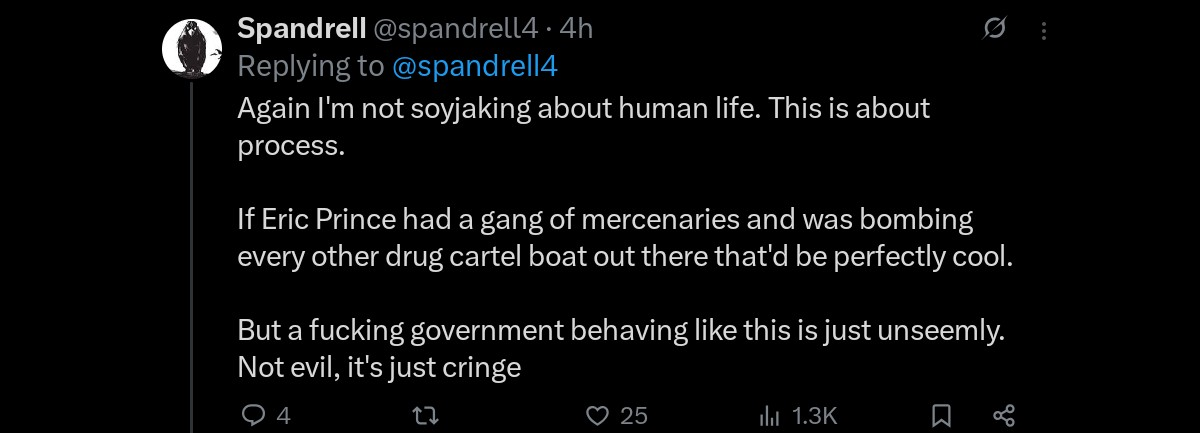
Task: Open the Grok explain icon on the post
Action: click(x=994, y=30)
